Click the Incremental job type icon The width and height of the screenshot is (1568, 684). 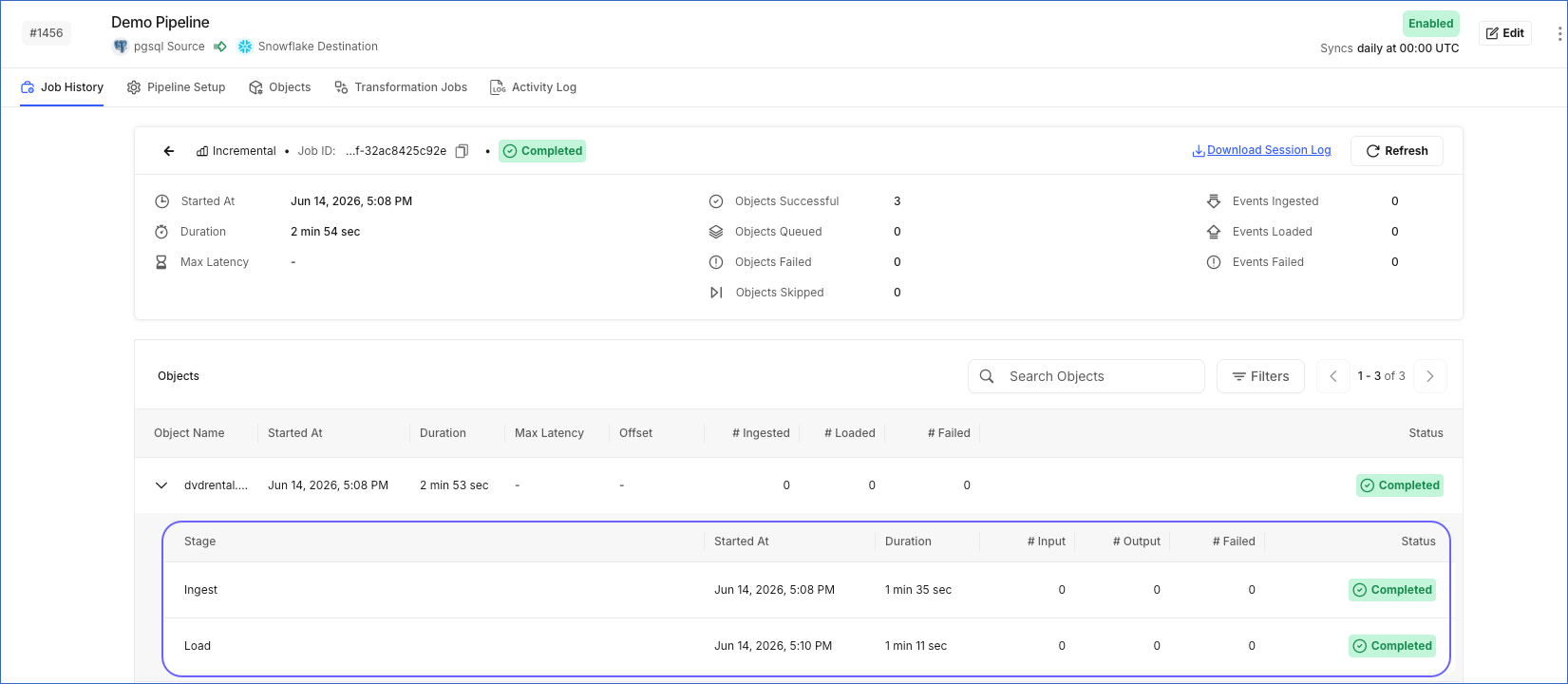pos(202,151)
